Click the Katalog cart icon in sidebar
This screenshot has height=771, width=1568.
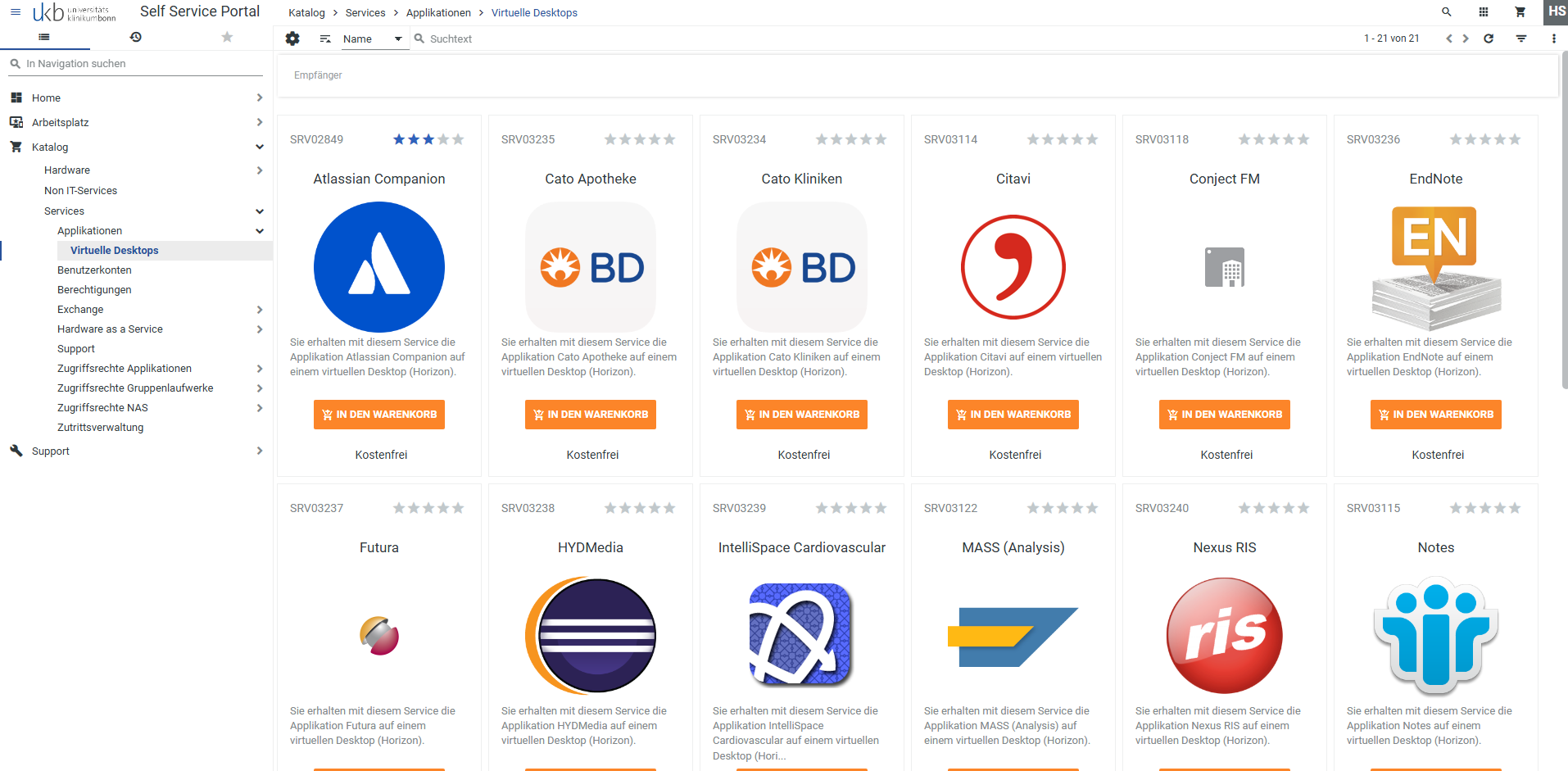coord(16,147)
